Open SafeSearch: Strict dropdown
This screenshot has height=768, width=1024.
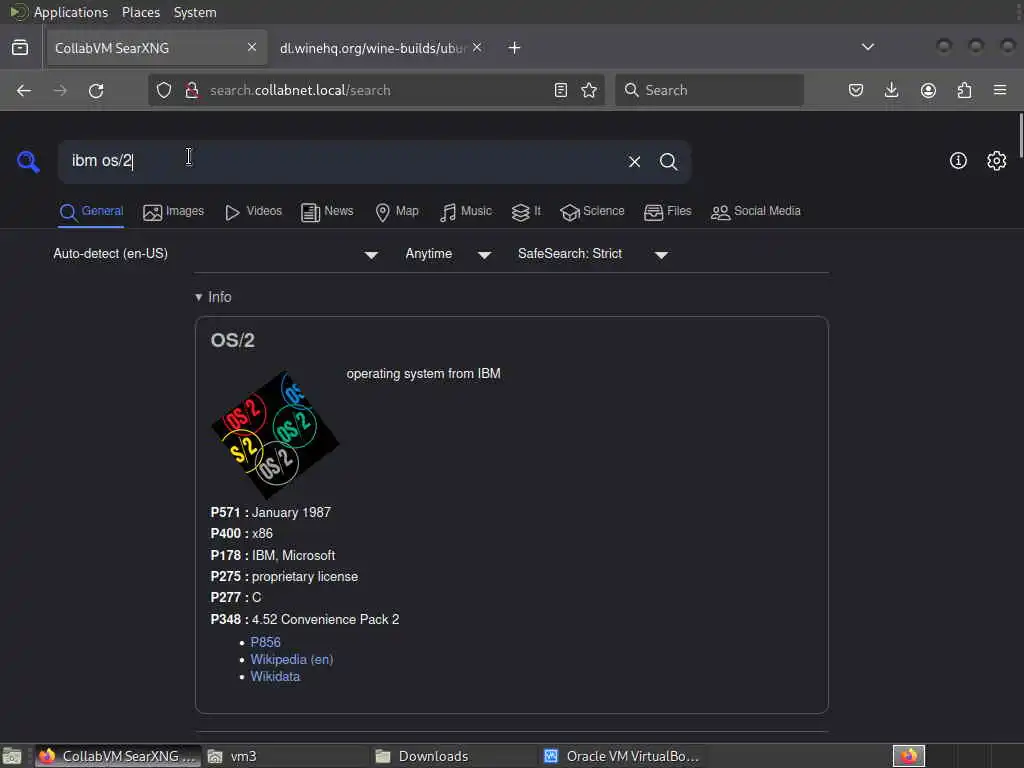592,254
